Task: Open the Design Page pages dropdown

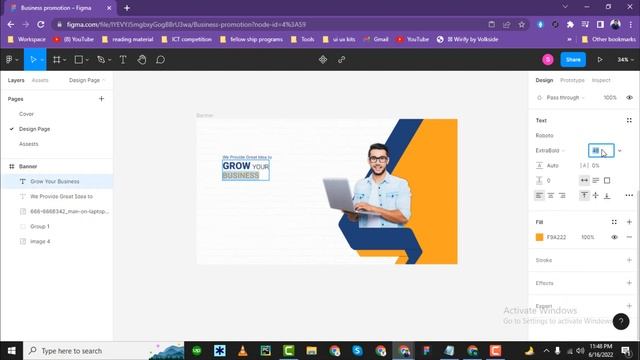Action: click(87, 80)
